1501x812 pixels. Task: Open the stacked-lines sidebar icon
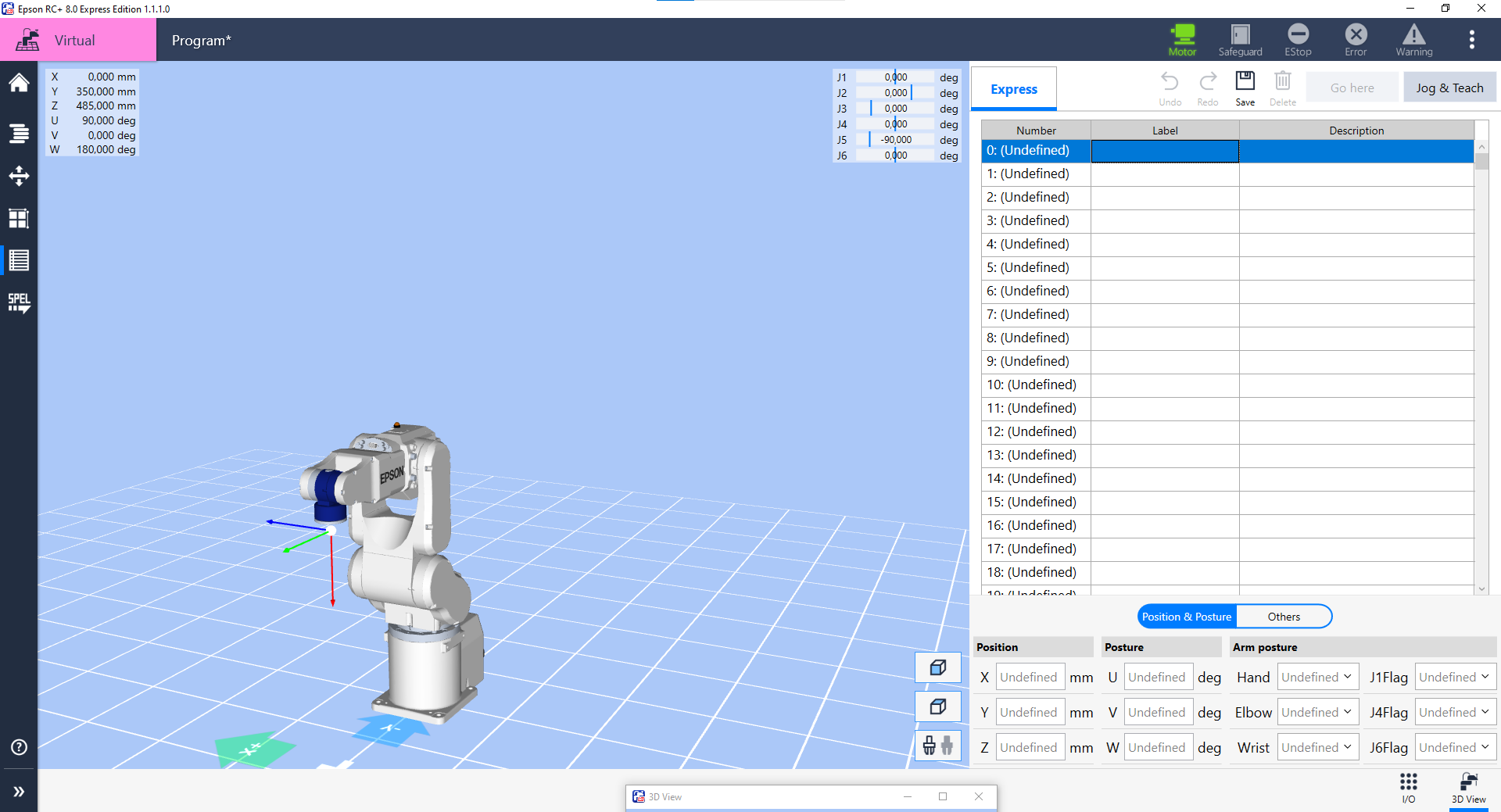point(19,133)
